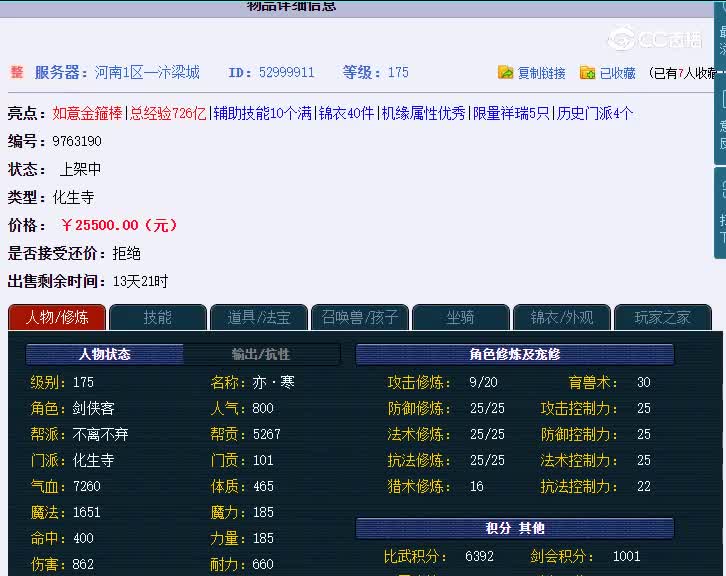Click the highlight 辅助技能10个满

click(x=263, y=113)
